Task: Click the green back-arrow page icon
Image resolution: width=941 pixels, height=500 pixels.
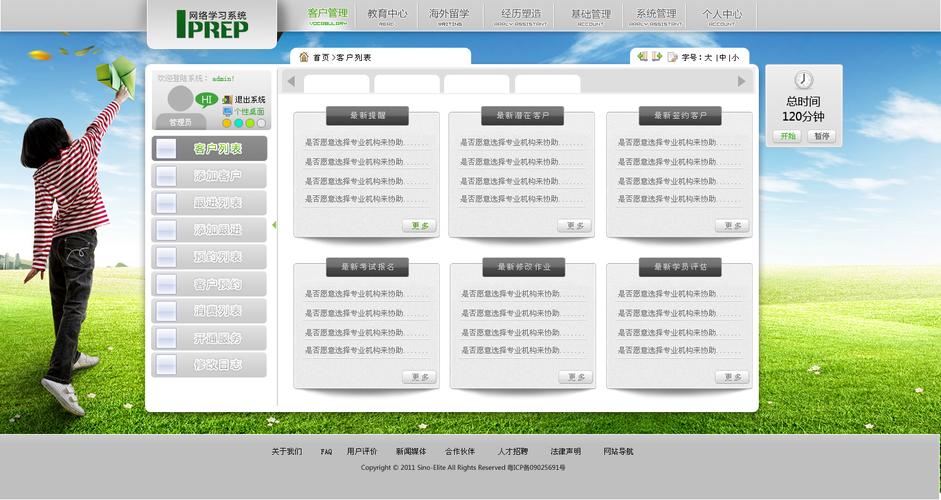Action: [642, 56]
